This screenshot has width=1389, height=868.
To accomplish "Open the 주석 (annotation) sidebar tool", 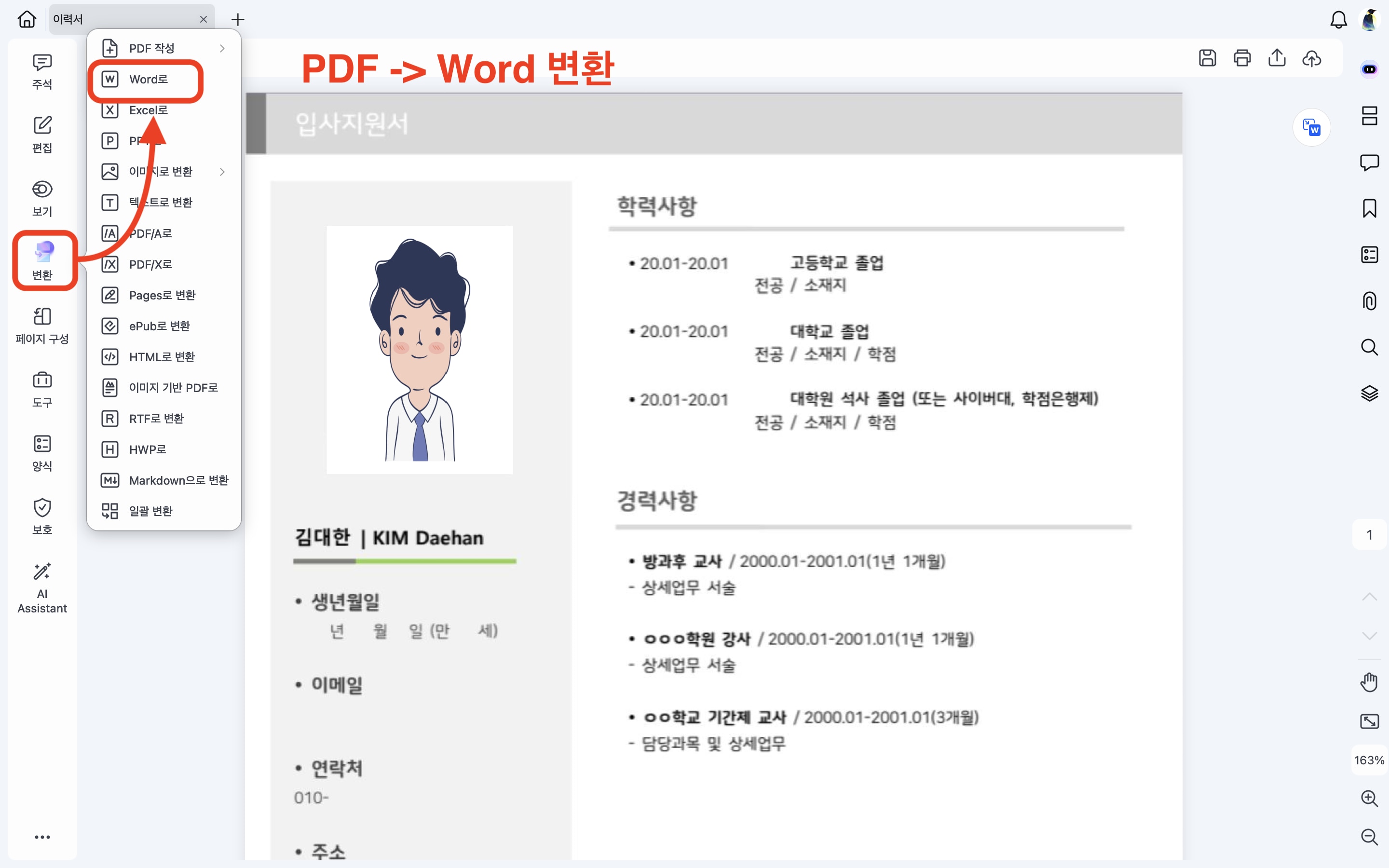I will pos(42,71).
